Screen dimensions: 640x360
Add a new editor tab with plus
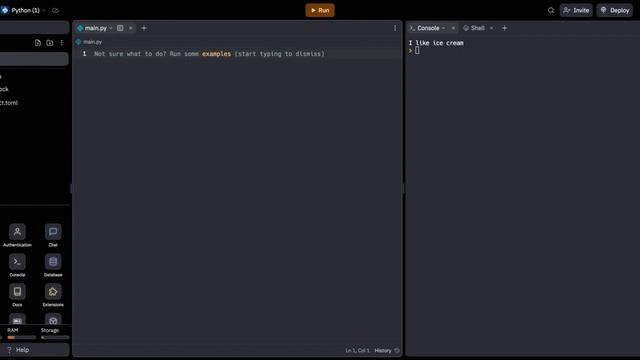(144, 28)
